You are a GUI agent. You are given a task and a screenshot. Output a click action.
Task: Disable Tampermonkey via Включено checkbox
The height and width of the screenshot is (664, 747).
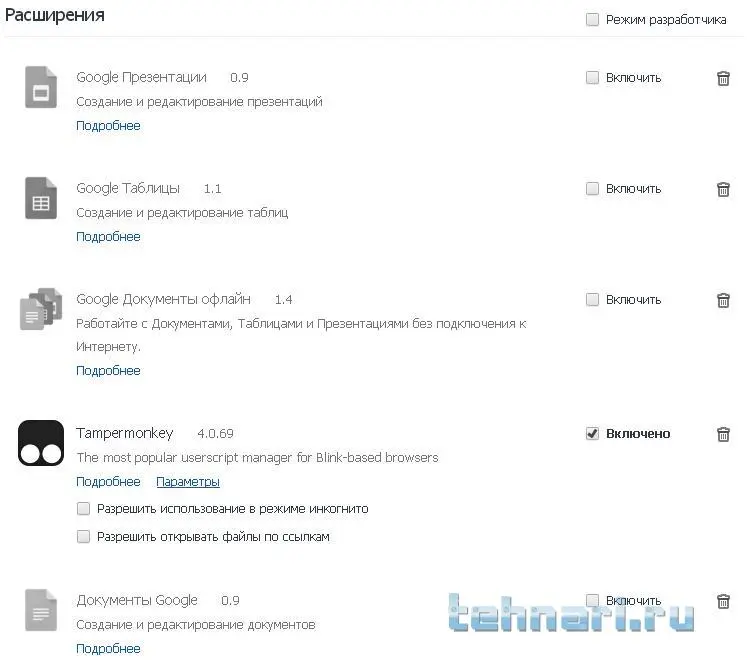[x=592, y=433]
